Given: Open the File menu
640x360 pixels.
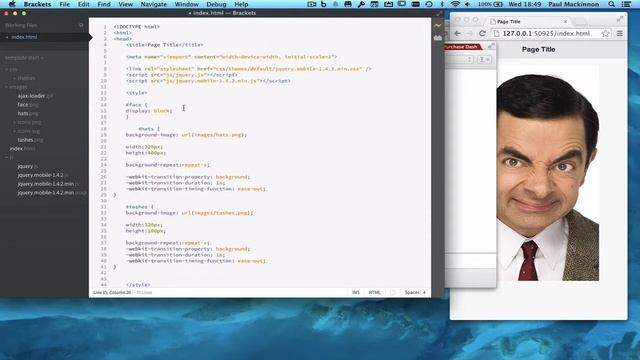Looking at the screenshot, I should 64,4.
